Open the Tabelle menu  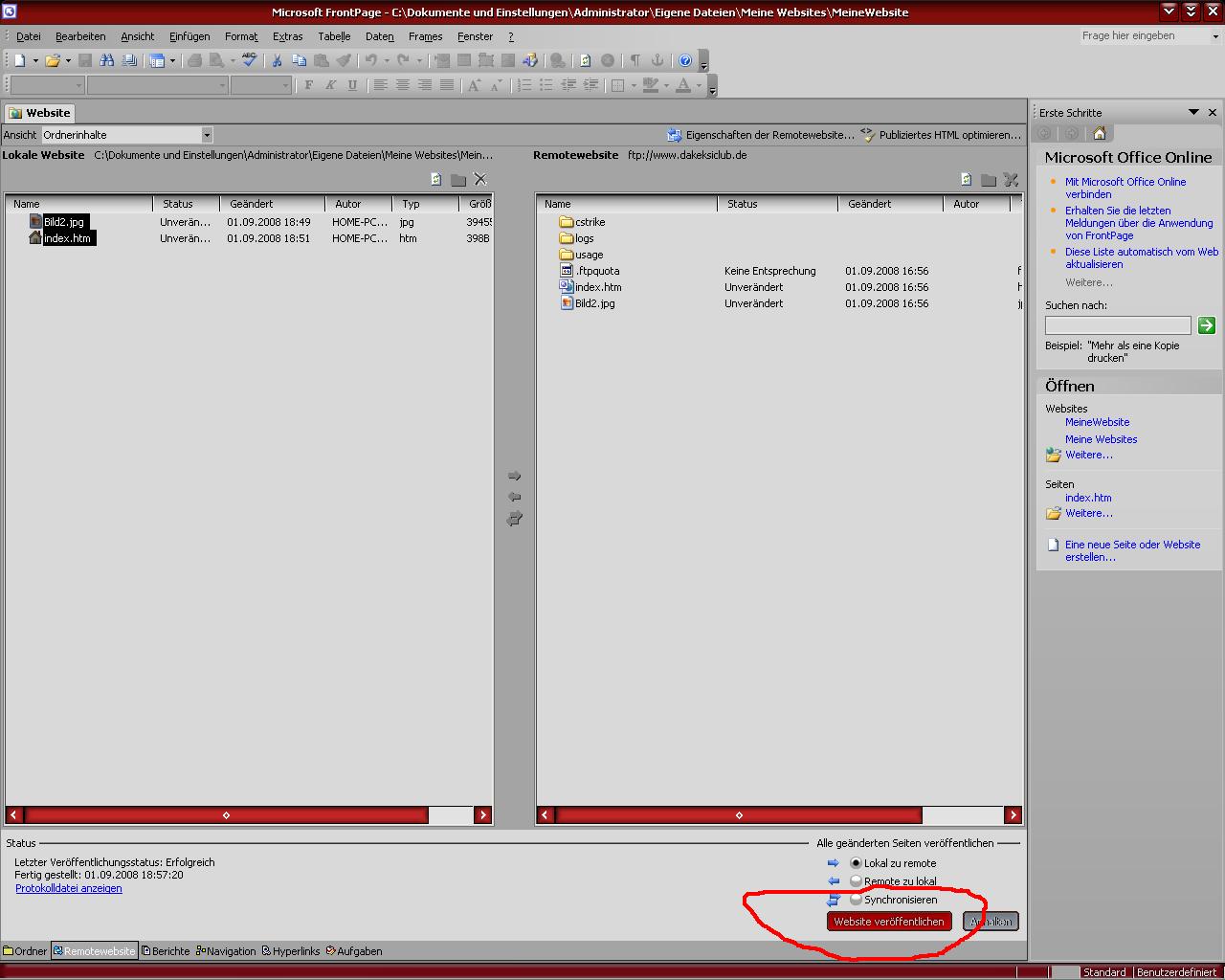tap(334, 36)
